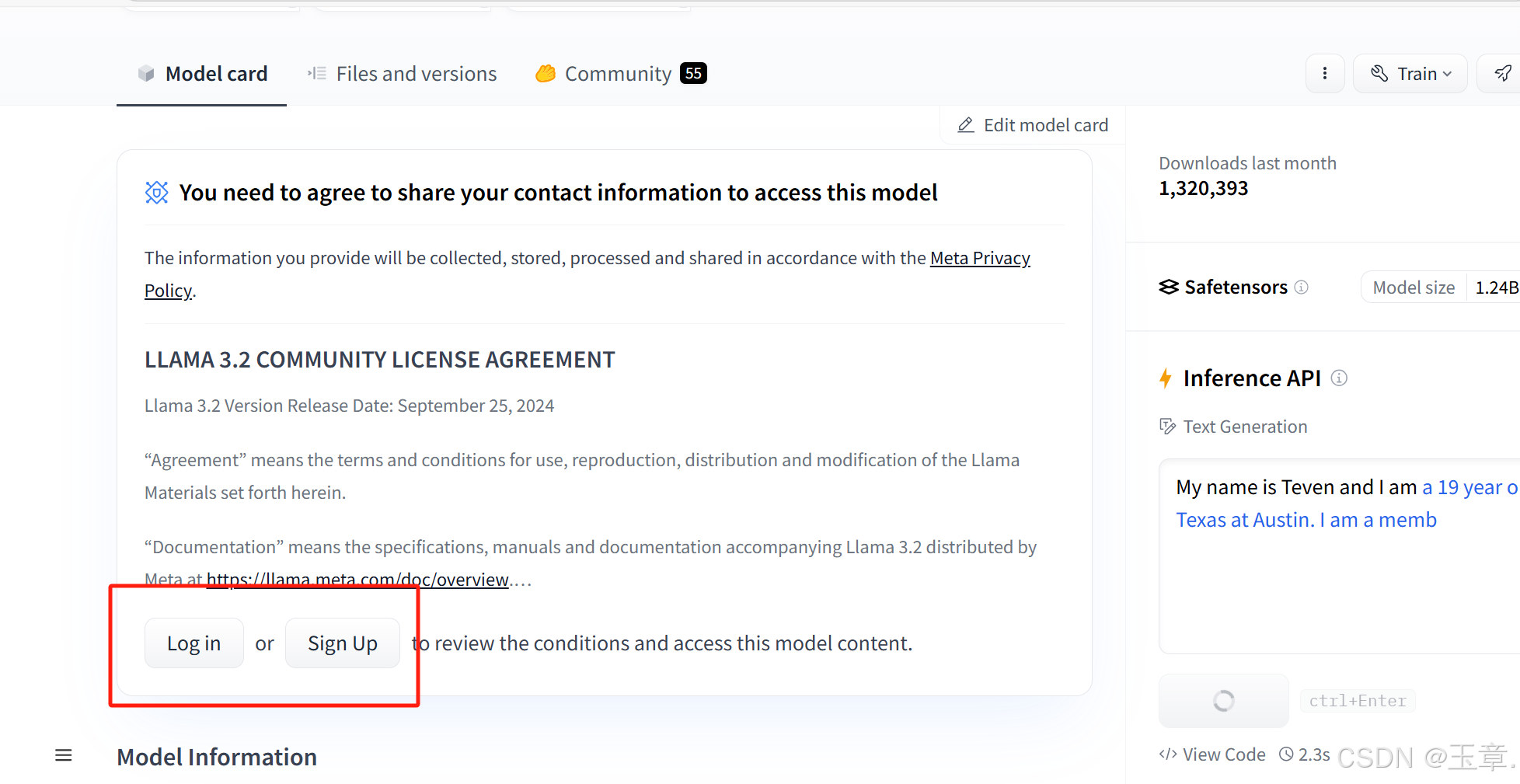
Task: Click the Safetensors stack icon
Action: pos(1169,287)
